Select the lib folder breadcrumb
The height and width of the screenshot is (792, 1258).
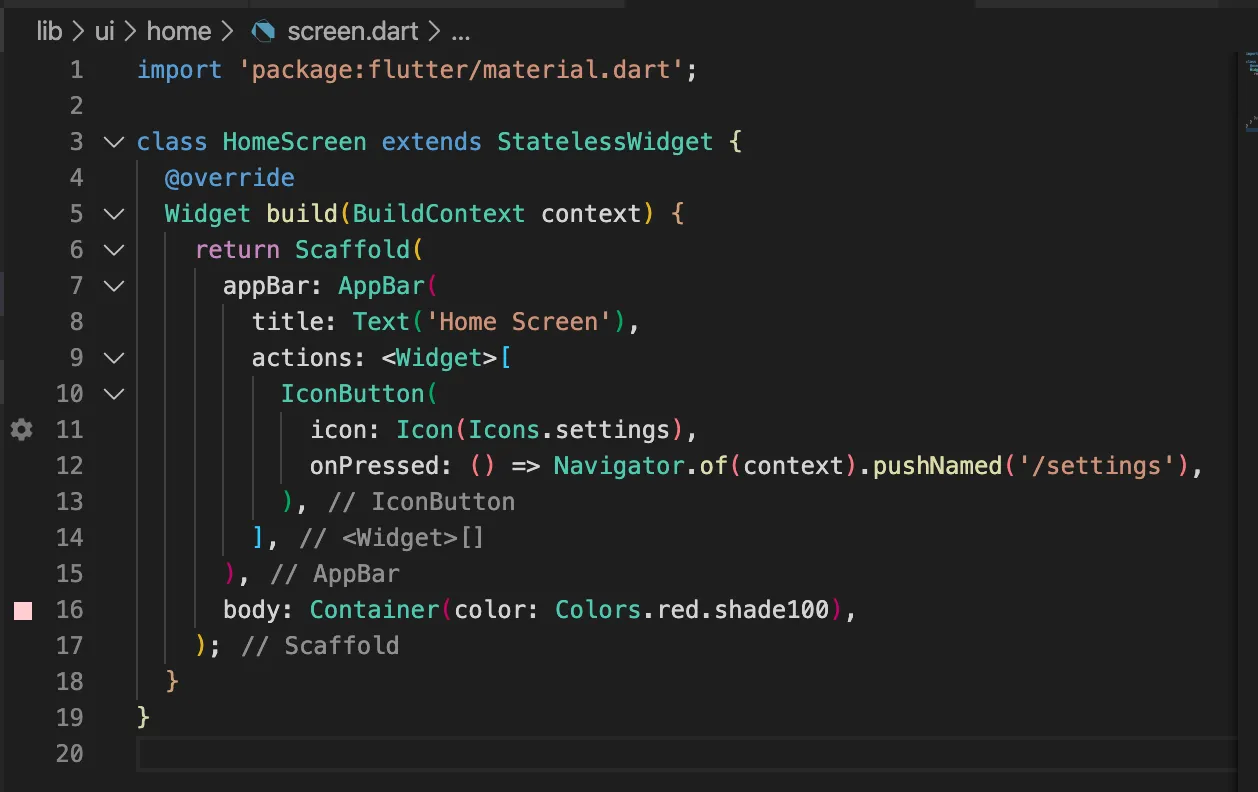49,31
